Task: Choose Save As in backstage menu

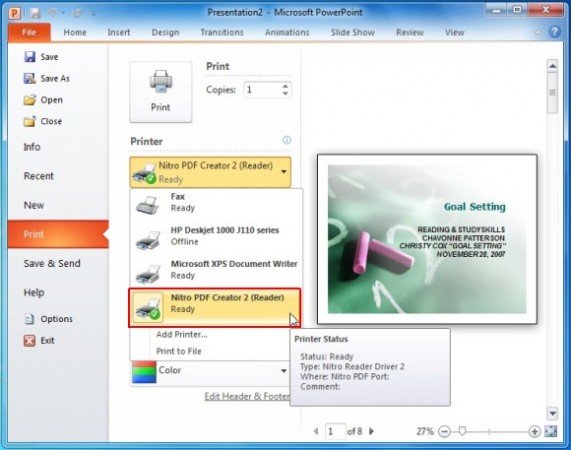Action: click(46, 78)
